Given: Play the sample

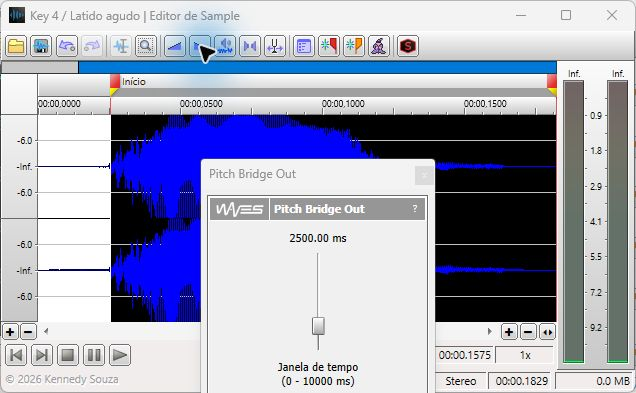Looking at the screenshot, I should click(x=120, y=355).
